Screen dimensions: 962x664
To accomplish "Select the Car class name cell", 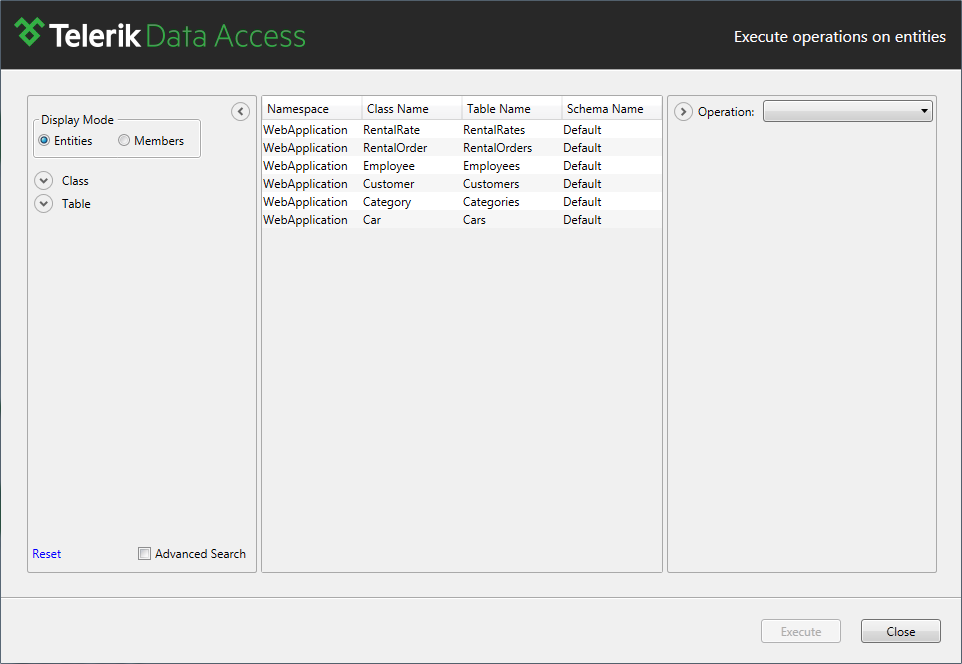I will tap(372, 220).
